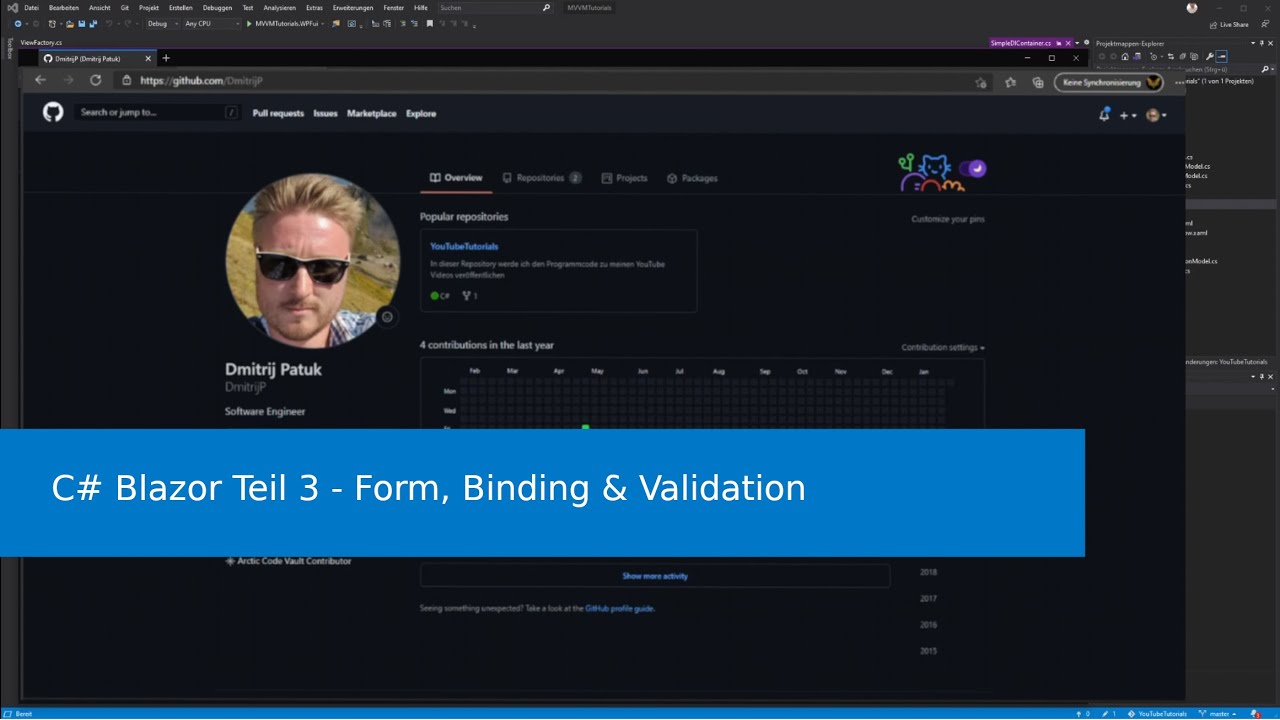Open the YouTubeTutorials repository link
The height and width of the screenshot is (720, 1280).
[464, 246]
